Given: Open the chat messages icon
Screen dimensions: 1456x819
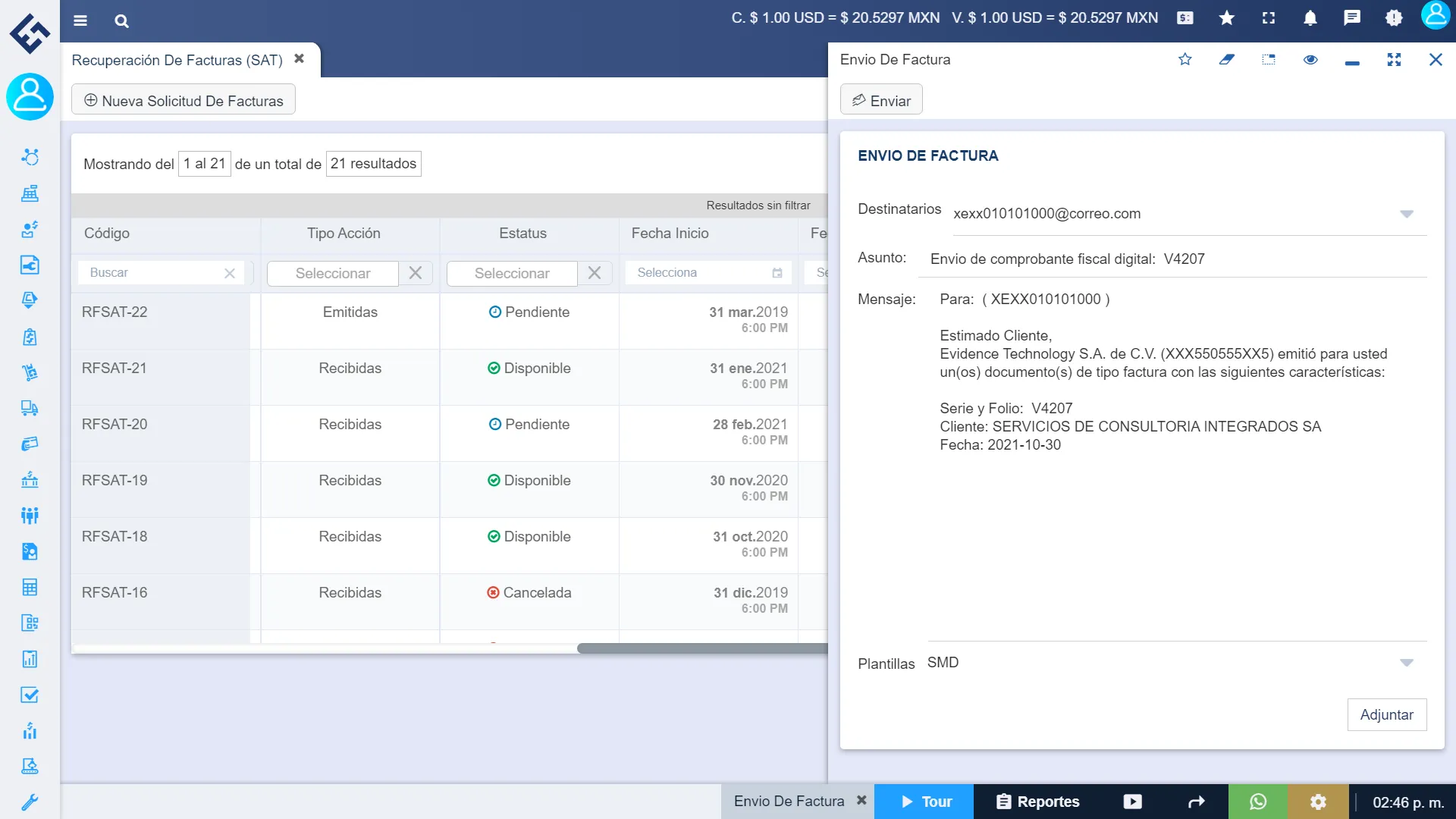Looking at the screenshot, I should [x=1351, y=18].
